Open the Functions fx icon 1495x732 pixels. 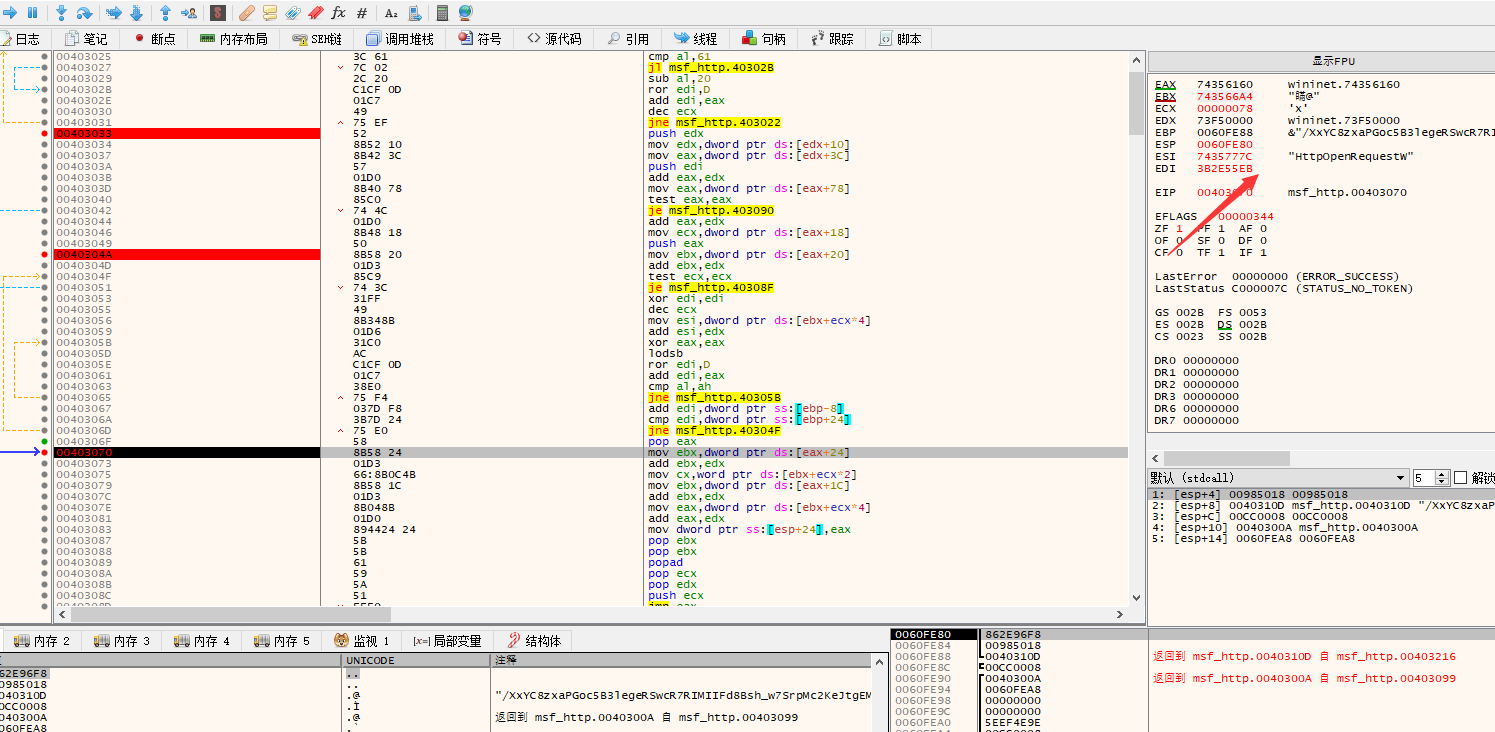339,13
